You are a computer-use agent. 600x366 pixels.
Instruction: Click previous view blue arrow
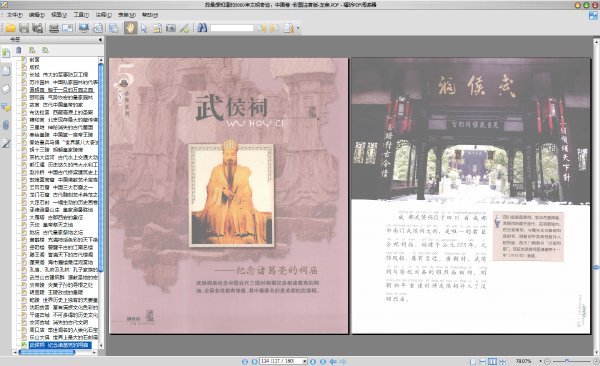(333, 361)
